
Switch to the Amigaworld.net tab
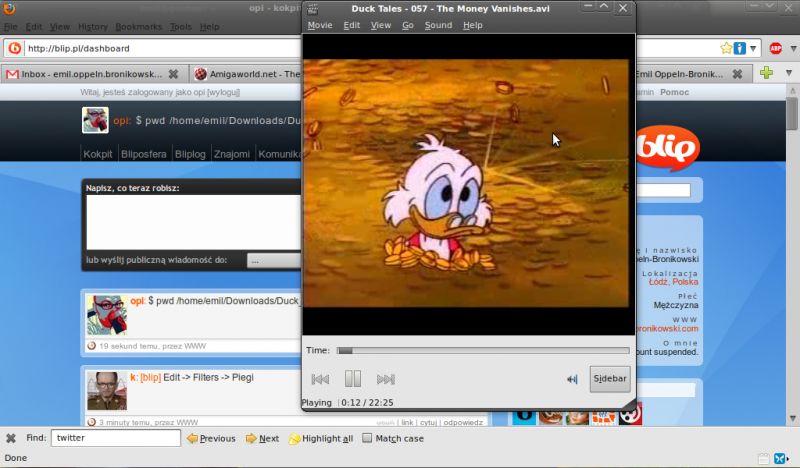[x=247, y=74]
